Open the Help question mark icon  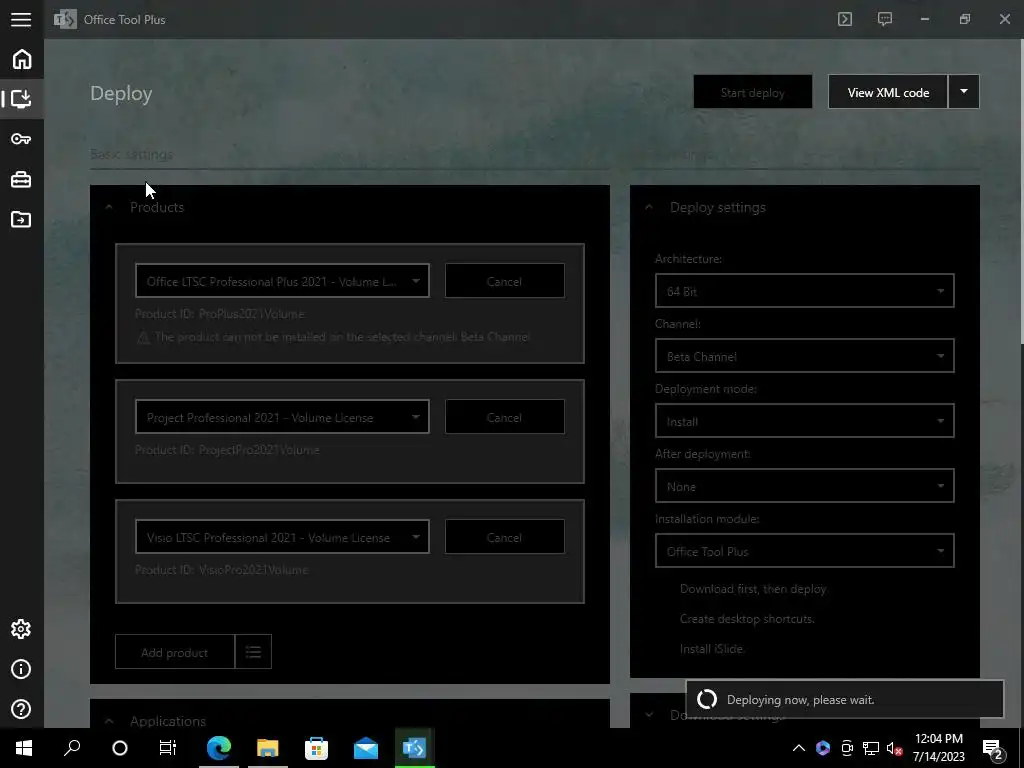click(21, 709)
